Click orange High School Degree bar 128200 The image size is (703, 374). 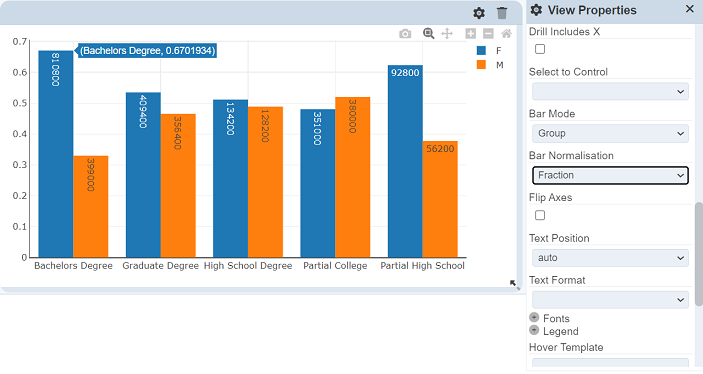coord(265,182)
